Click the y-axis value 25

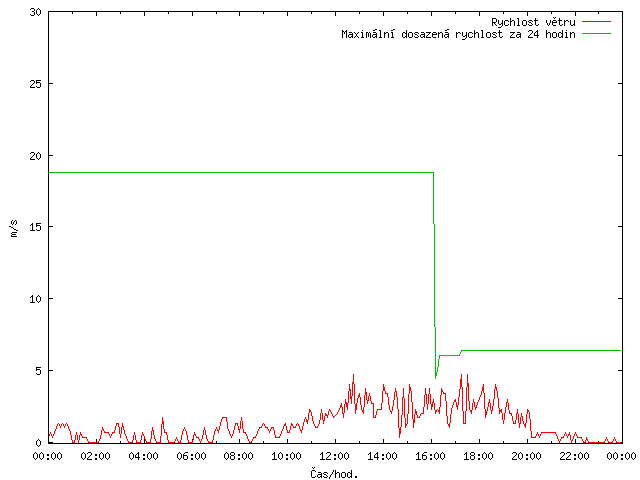36,84
